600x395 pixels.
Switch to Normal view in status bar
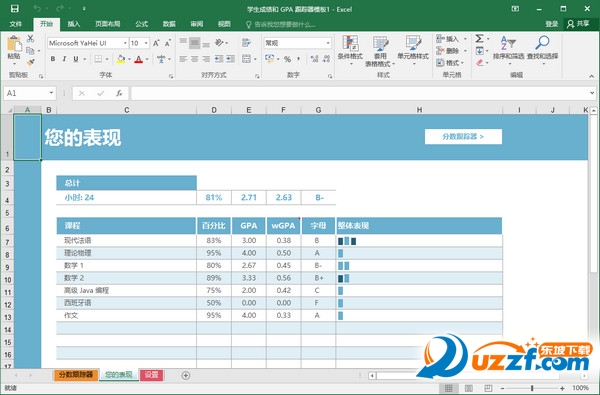[x=448, y=388]
